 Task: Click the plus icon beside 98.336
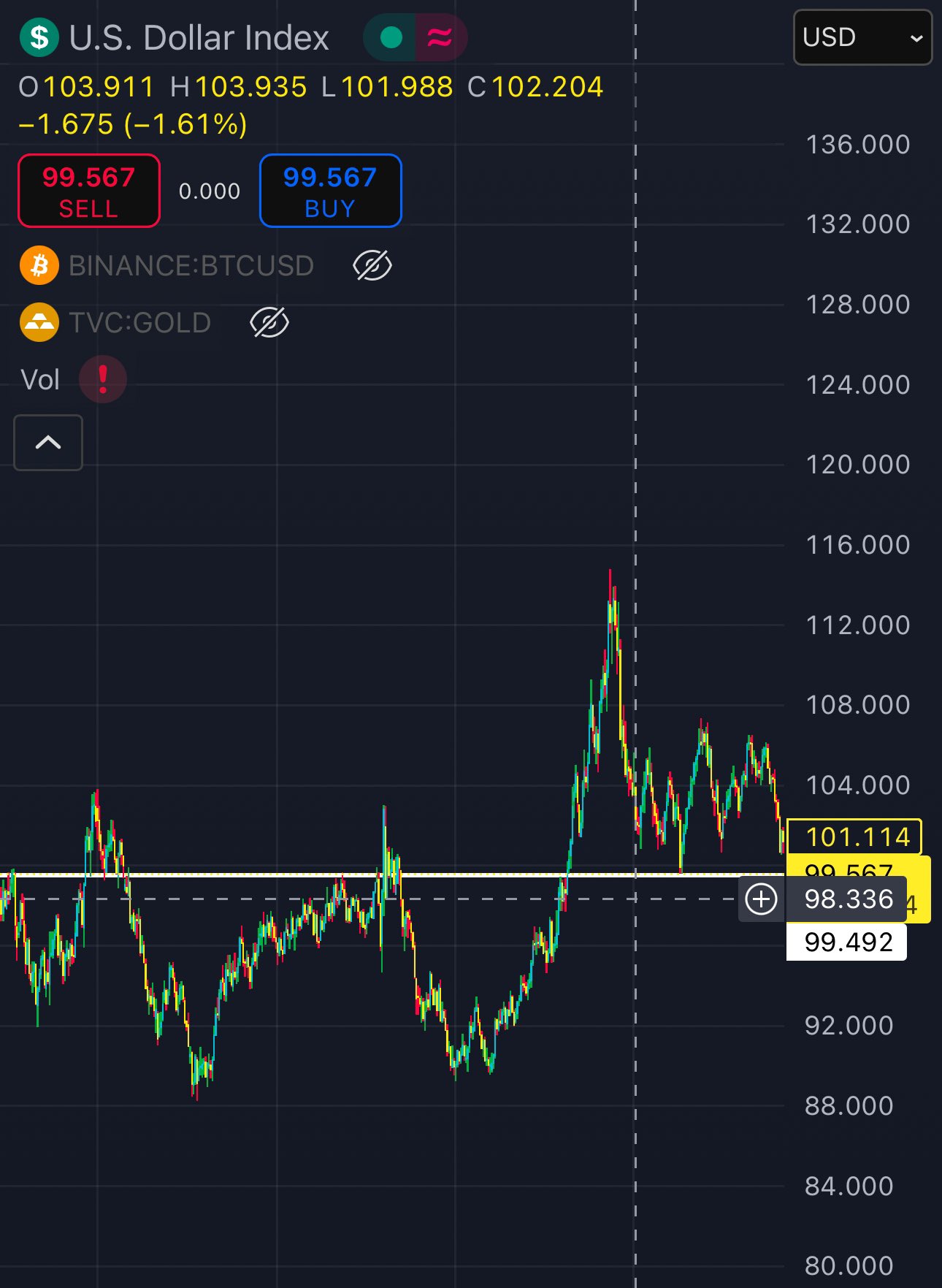coord(761,899)
